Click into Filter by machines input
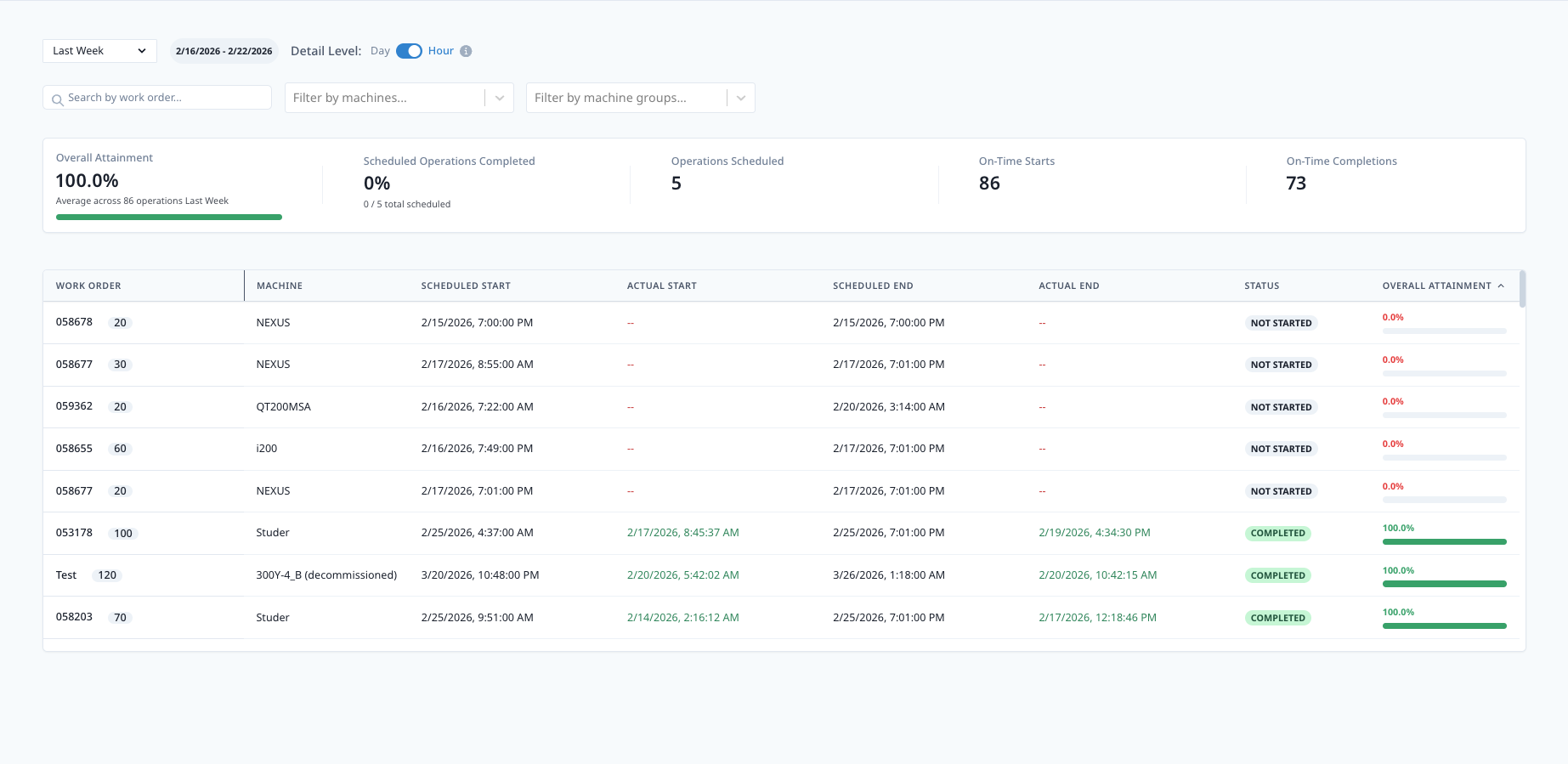 (385, 98)
